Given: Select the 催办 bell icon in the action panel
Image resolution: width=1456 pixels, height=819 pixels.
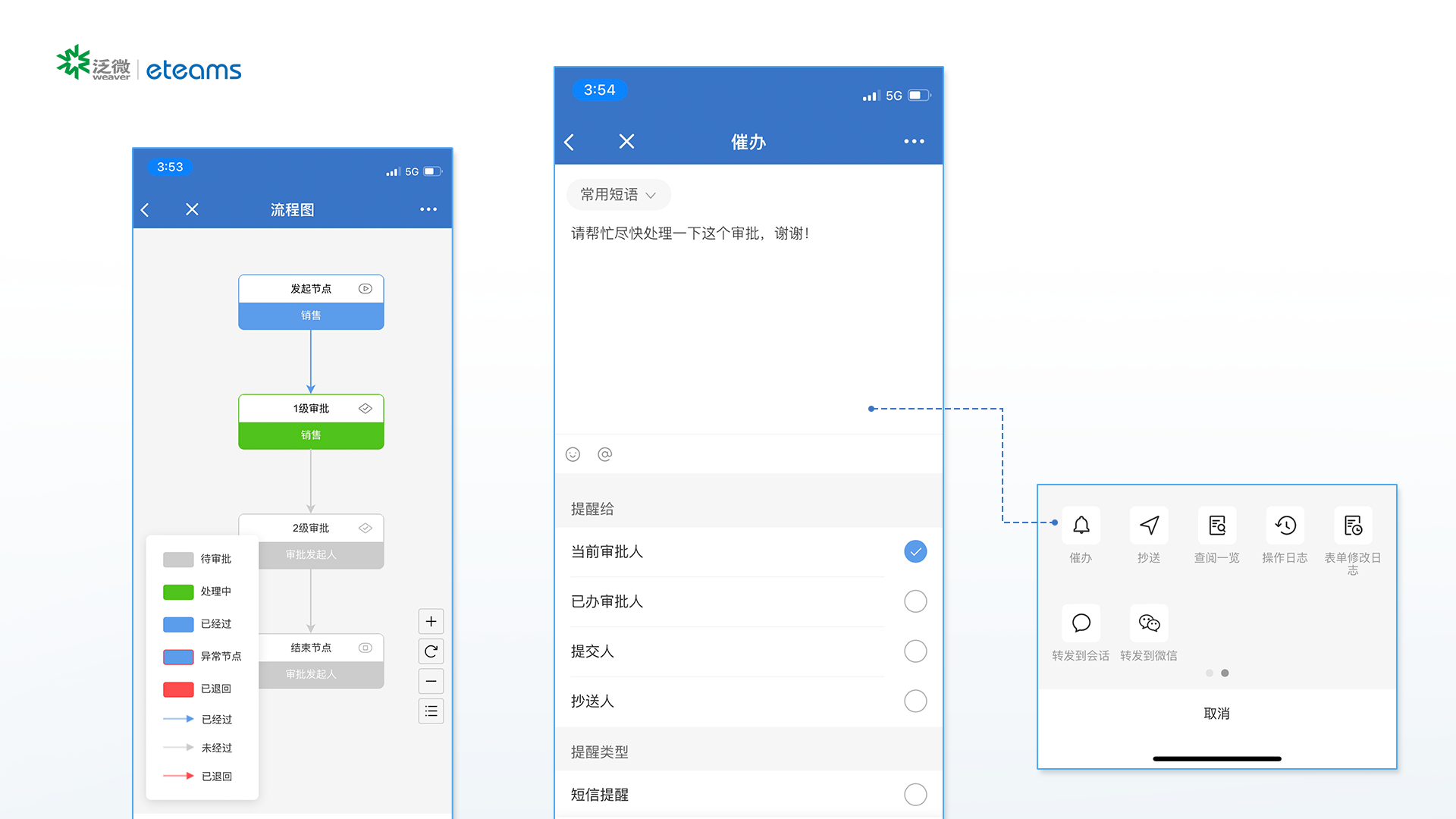Looking at the screenshot, I should click(x=1080, y=525).
